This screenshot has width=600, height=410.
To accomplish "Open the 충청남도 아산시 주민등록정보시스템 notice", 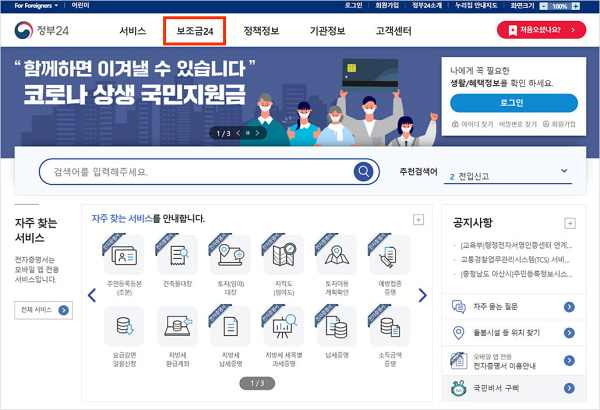I will pos(516,274).
